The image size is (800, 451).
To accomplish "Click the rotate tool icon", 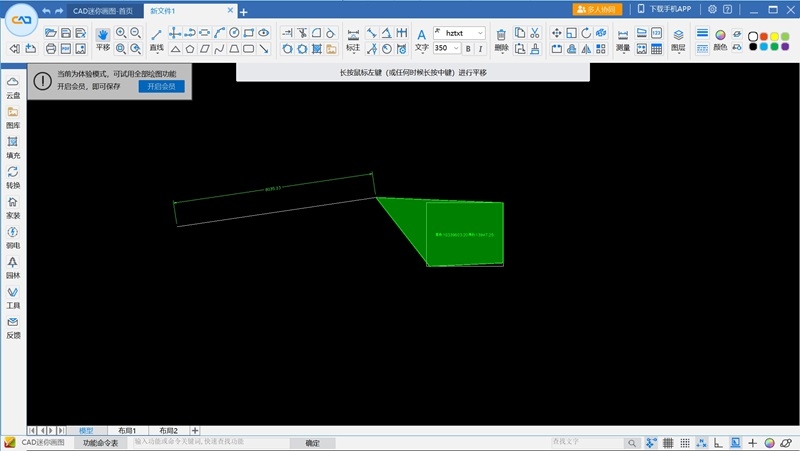I will tap(586, 33).
